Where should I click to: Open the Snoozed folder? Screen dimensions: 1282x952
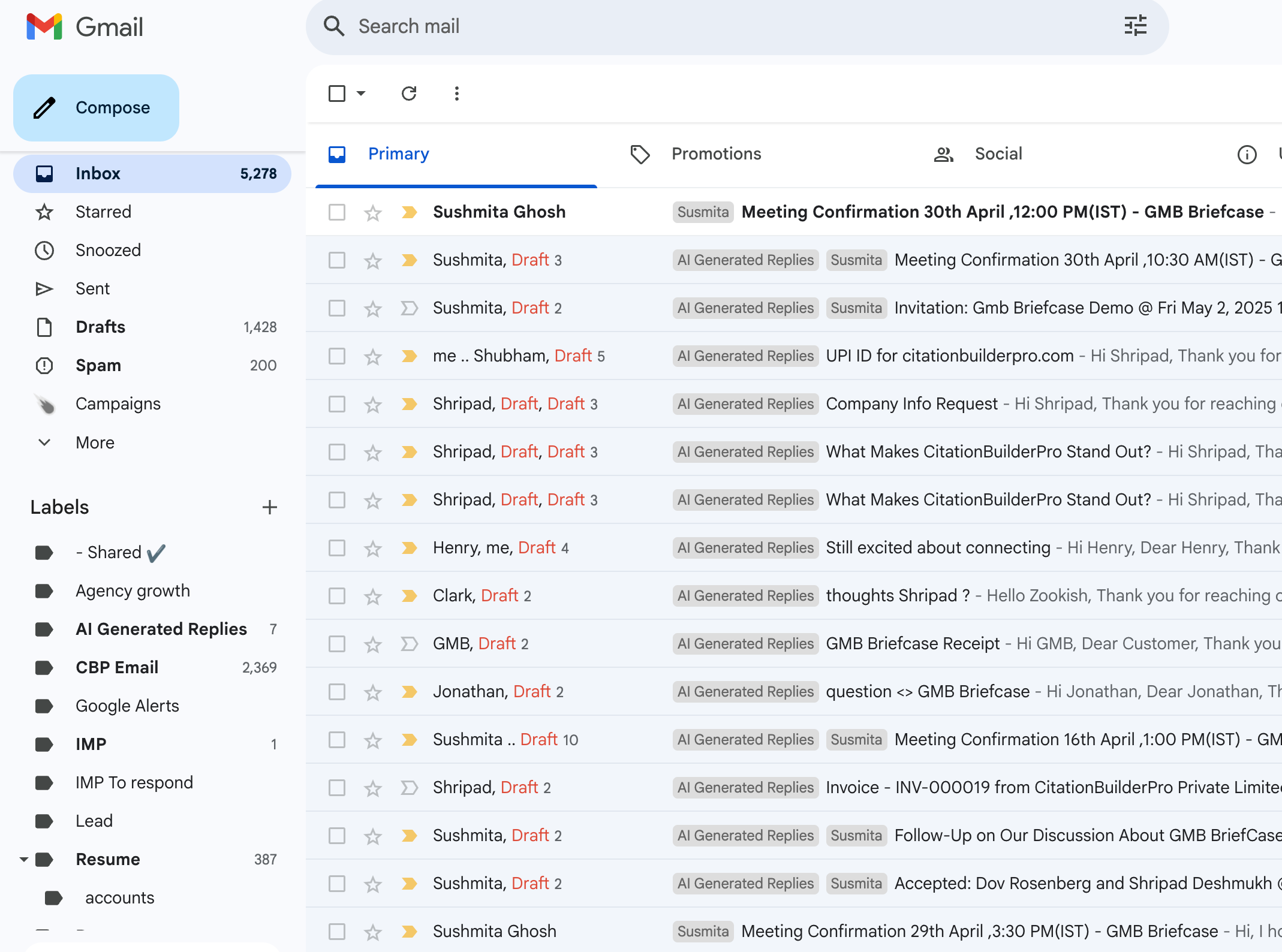[152, 251]
